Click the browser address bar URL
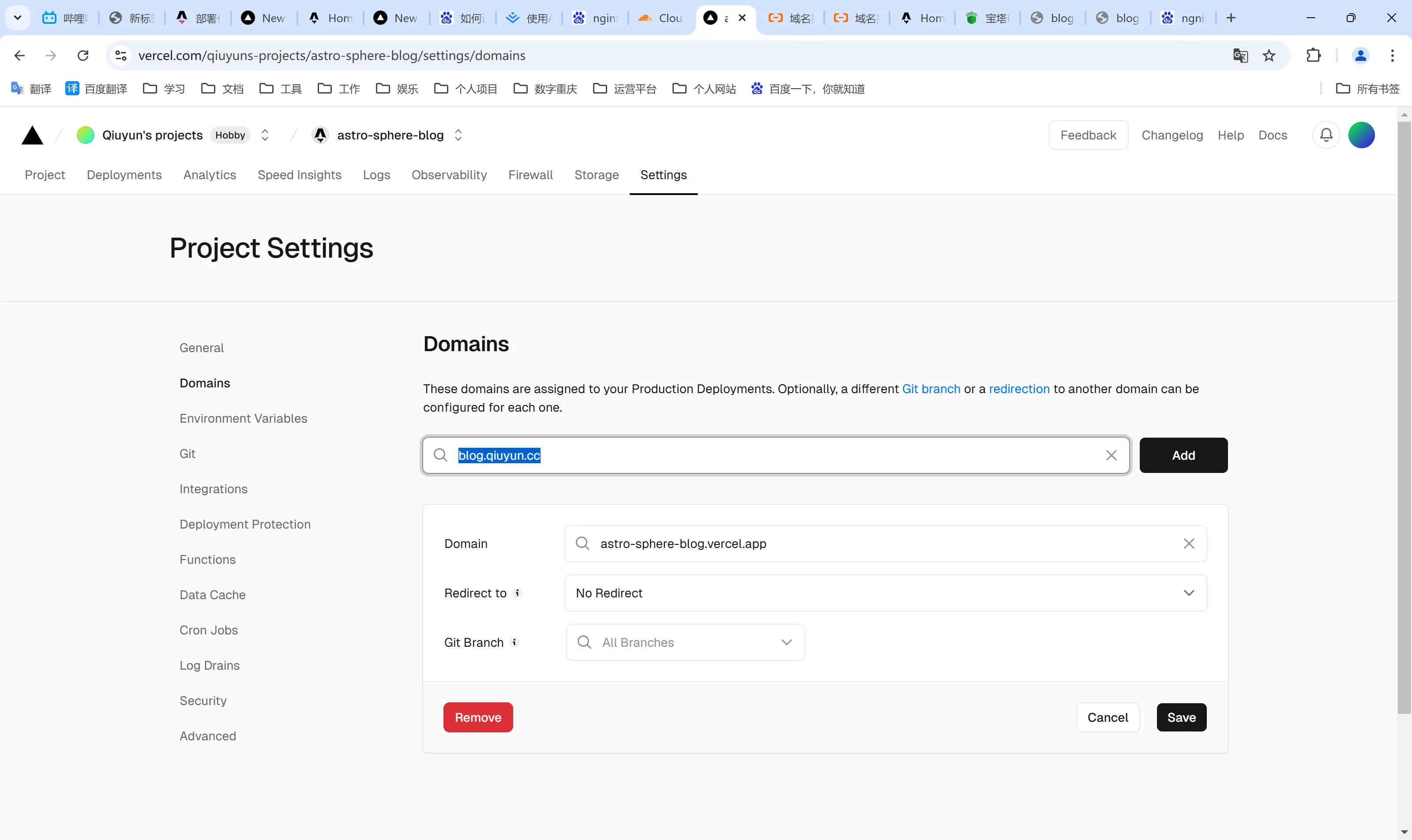Screen dimensions: 1412x840 tap(332, 56)
